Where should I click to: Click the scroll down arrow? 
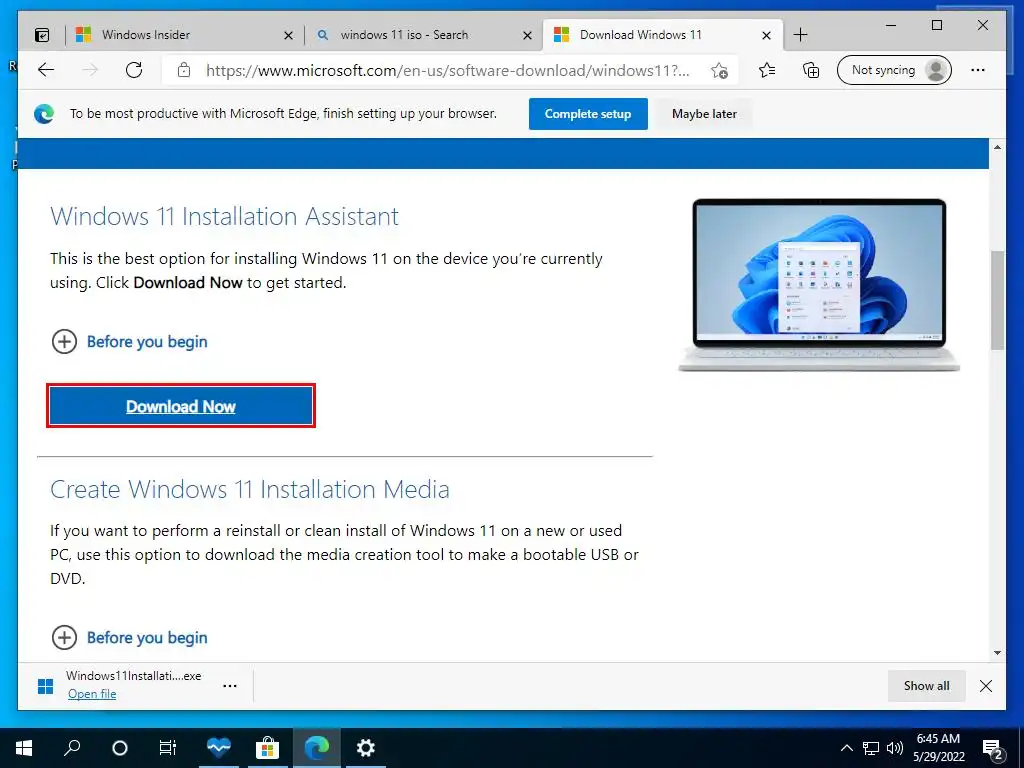point(997,652)
